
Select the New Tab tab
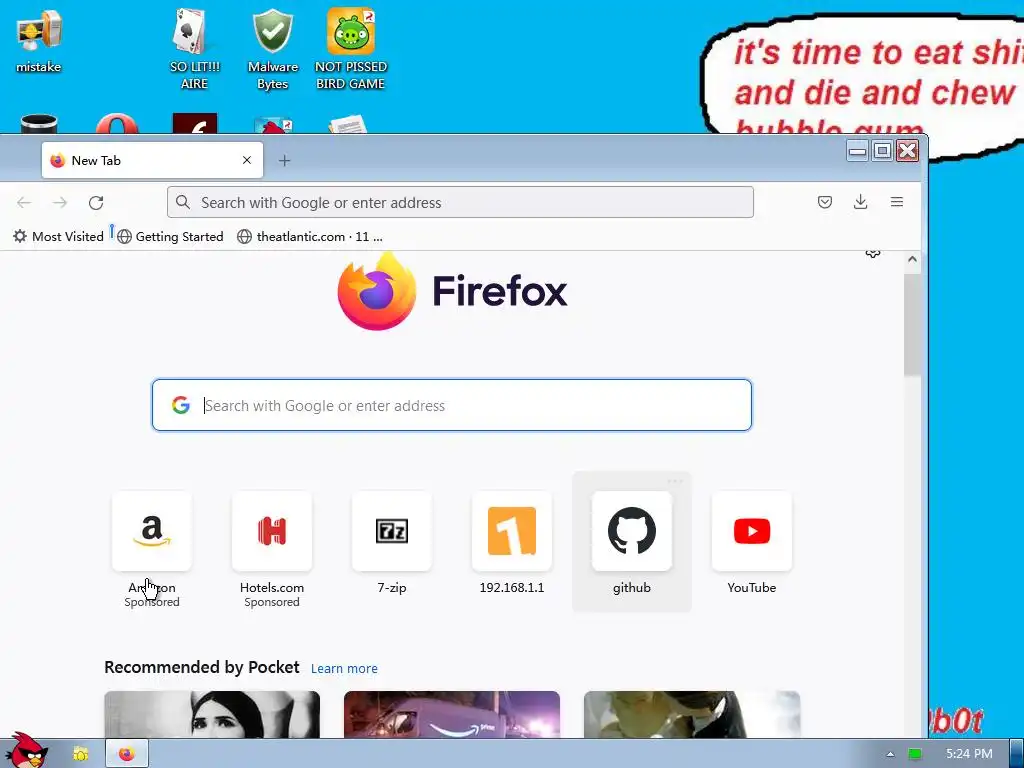[x=152, y=160]
